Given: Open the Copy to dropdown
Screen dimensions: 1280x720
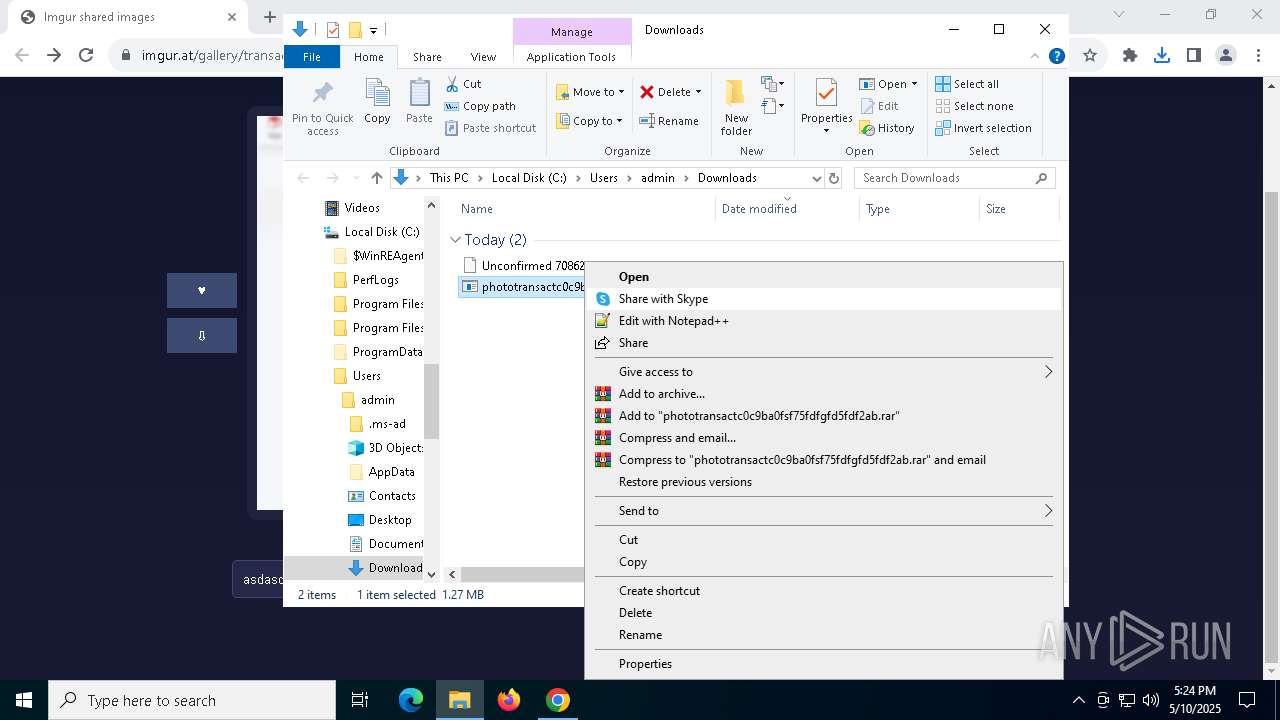Looking at the screenshot, I should click(590, 121).
